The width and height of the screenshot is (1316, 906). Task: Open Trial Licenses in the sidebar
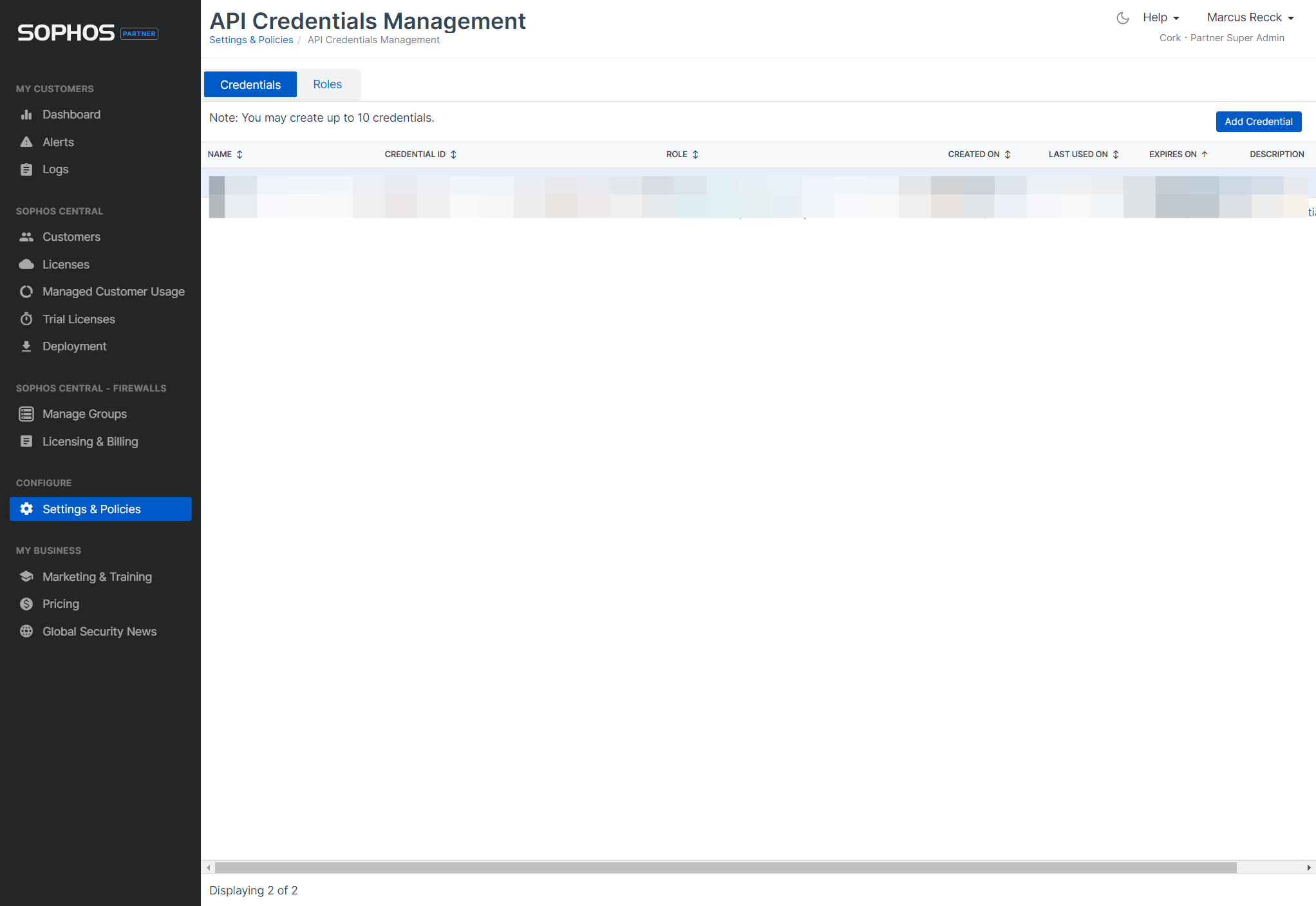pos(79,319)
